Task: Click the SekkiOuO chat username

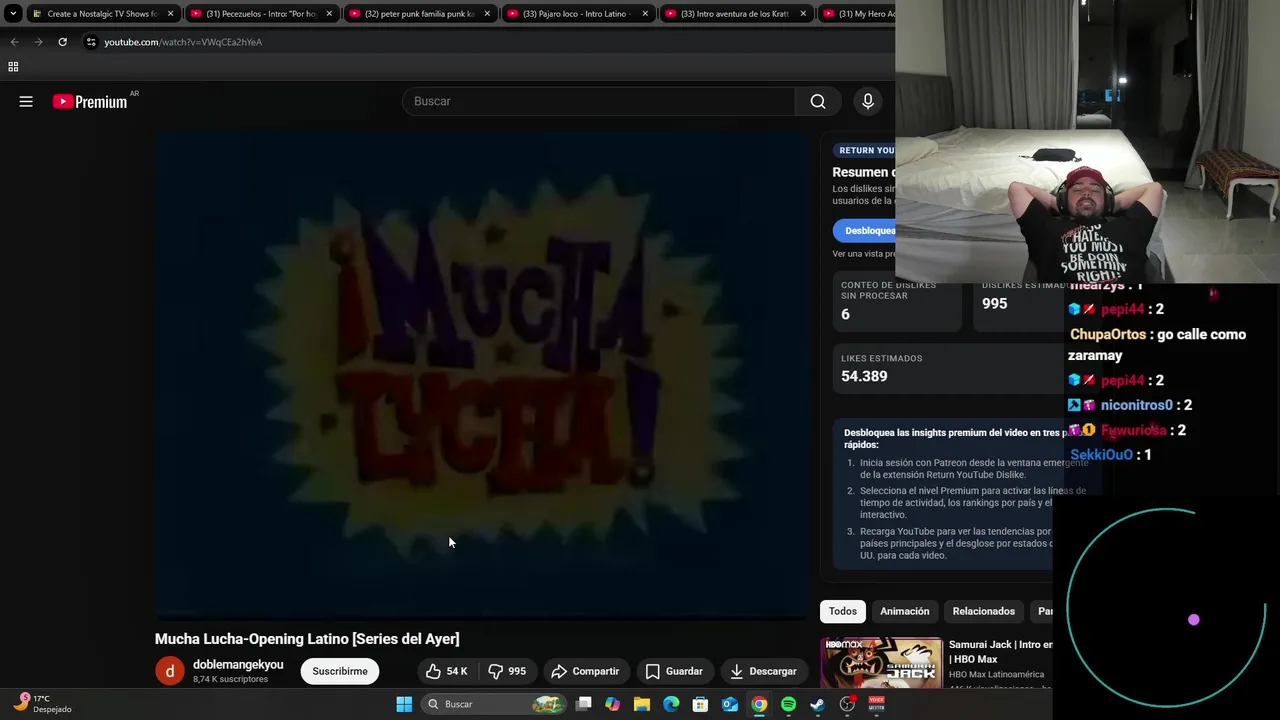Action: (x=1101, y=455)
